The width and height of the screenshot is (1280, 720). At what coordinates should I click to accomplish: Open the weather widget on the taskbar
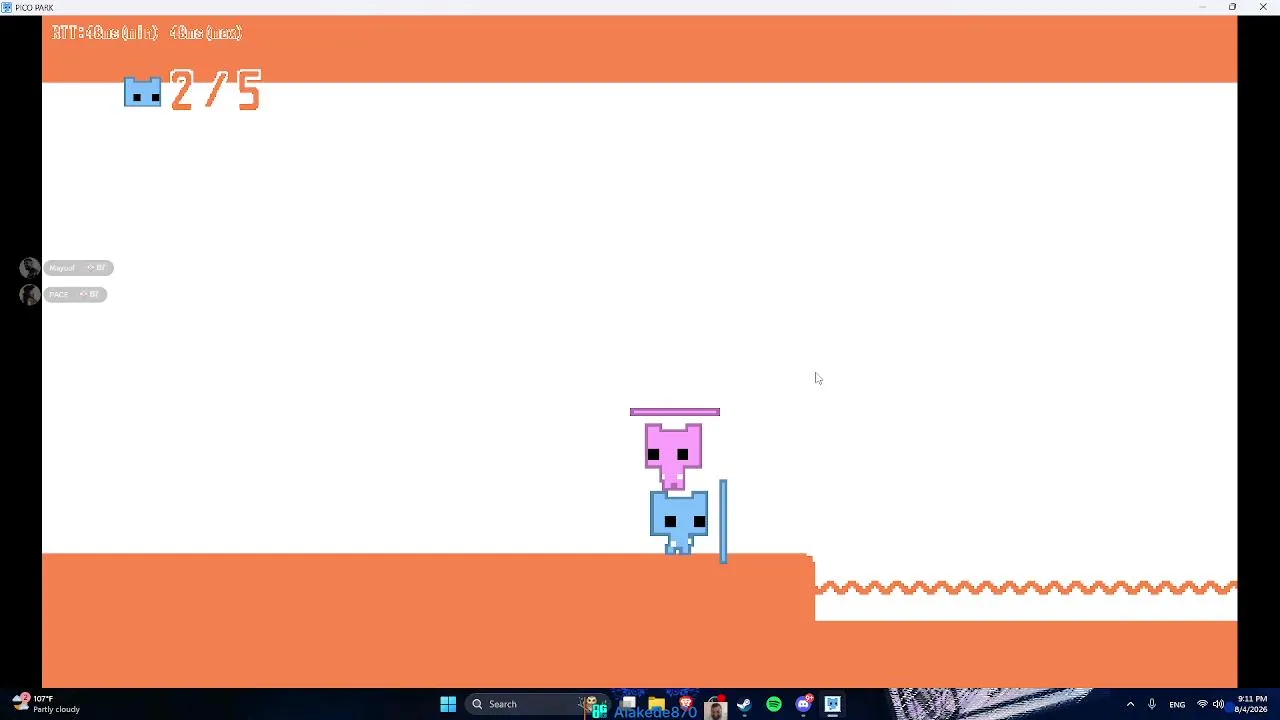point(48,704)
